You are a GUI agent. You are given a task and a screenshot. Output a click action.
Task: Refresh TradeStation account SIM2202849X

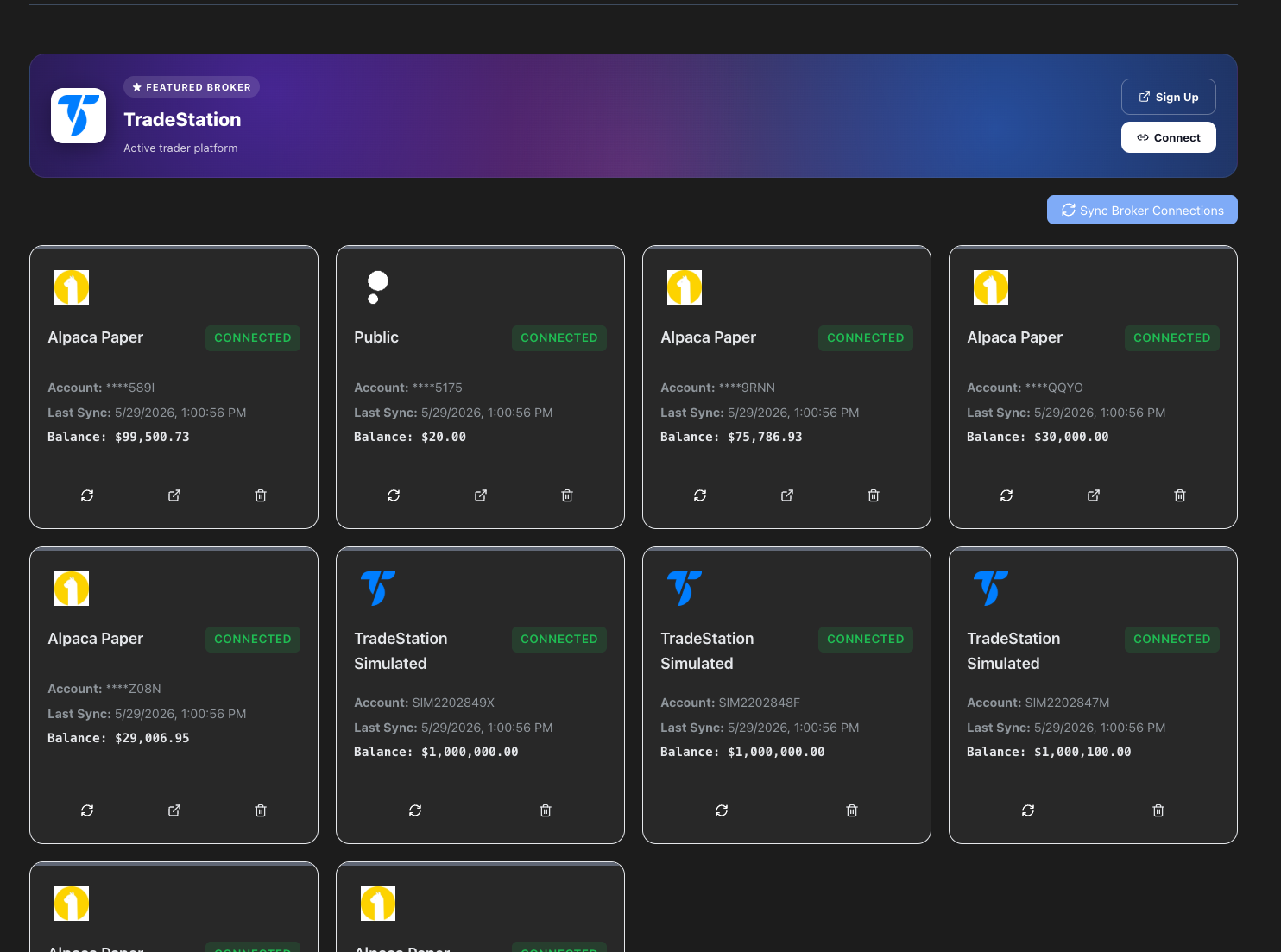[x=415, y=810]
